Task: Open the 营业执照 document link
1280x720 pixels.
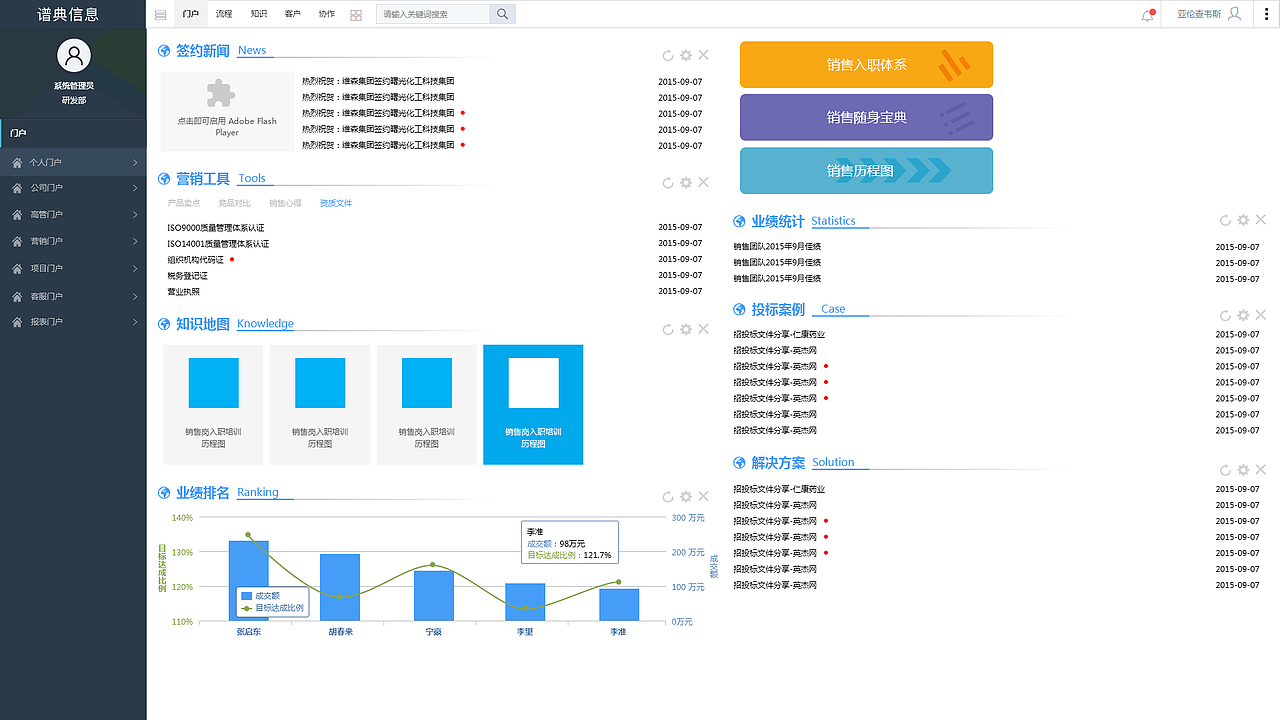Action: (x=184, y=292)
